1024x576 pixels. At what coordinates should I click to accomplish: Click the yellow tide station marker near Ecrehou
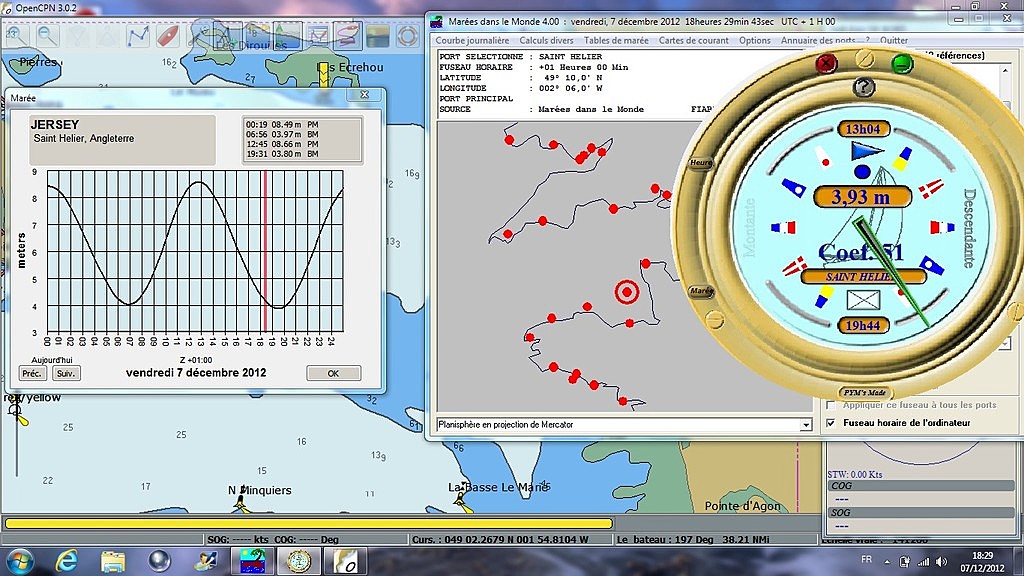323,74
